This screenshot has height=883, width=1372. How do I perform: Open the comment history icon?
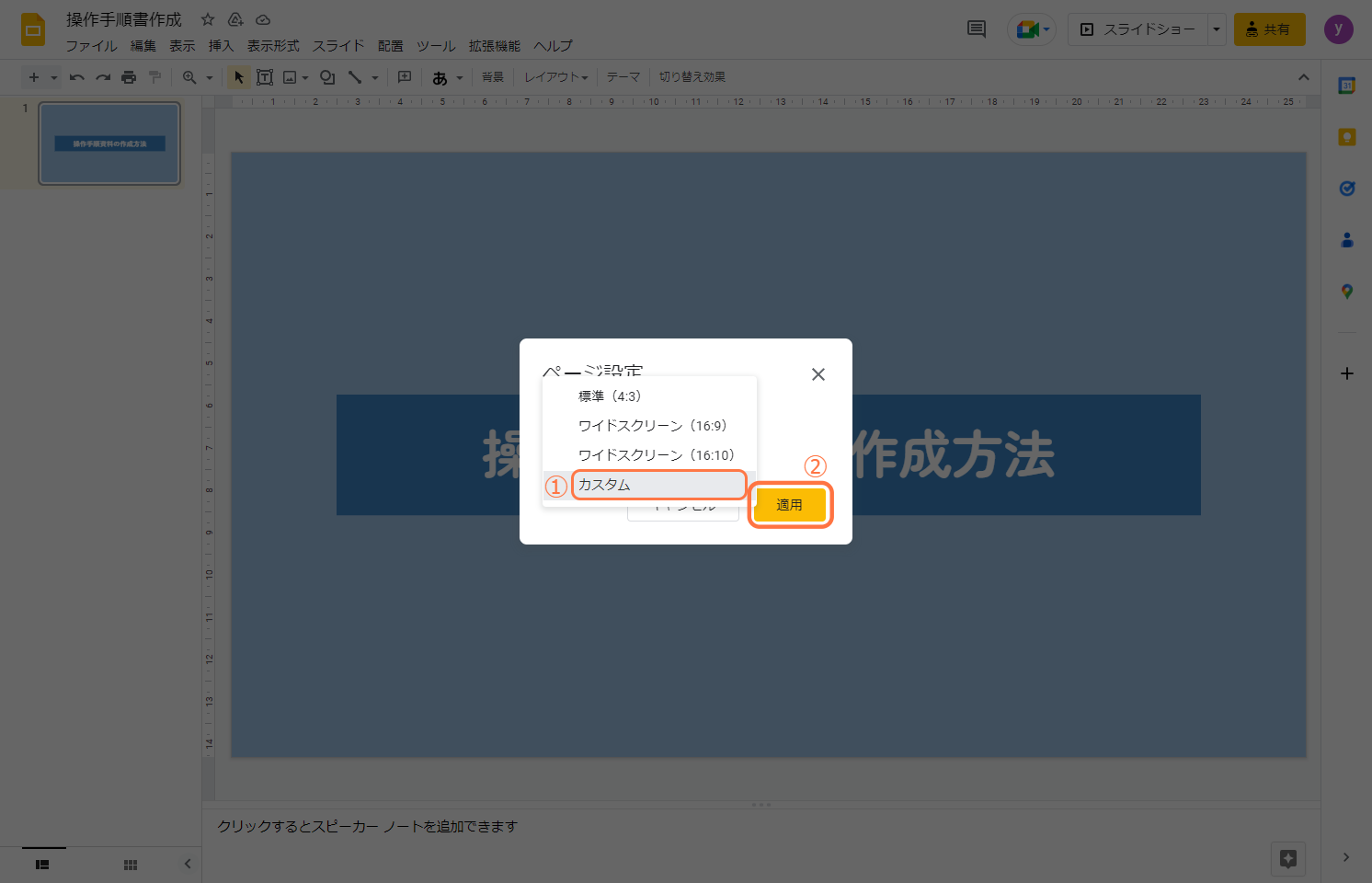[x=977, y=29]
